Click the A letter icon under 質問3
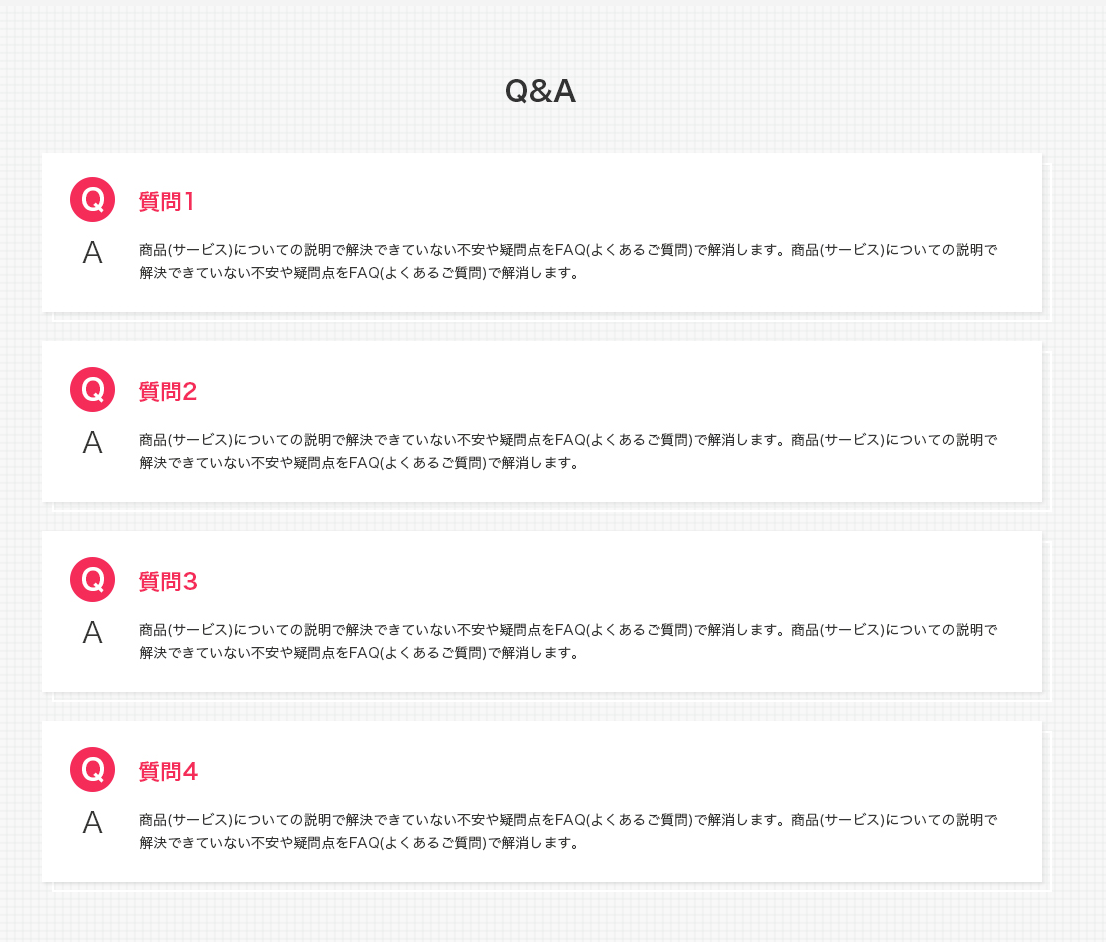This screenshot has height=942, width=1106. 92,632
